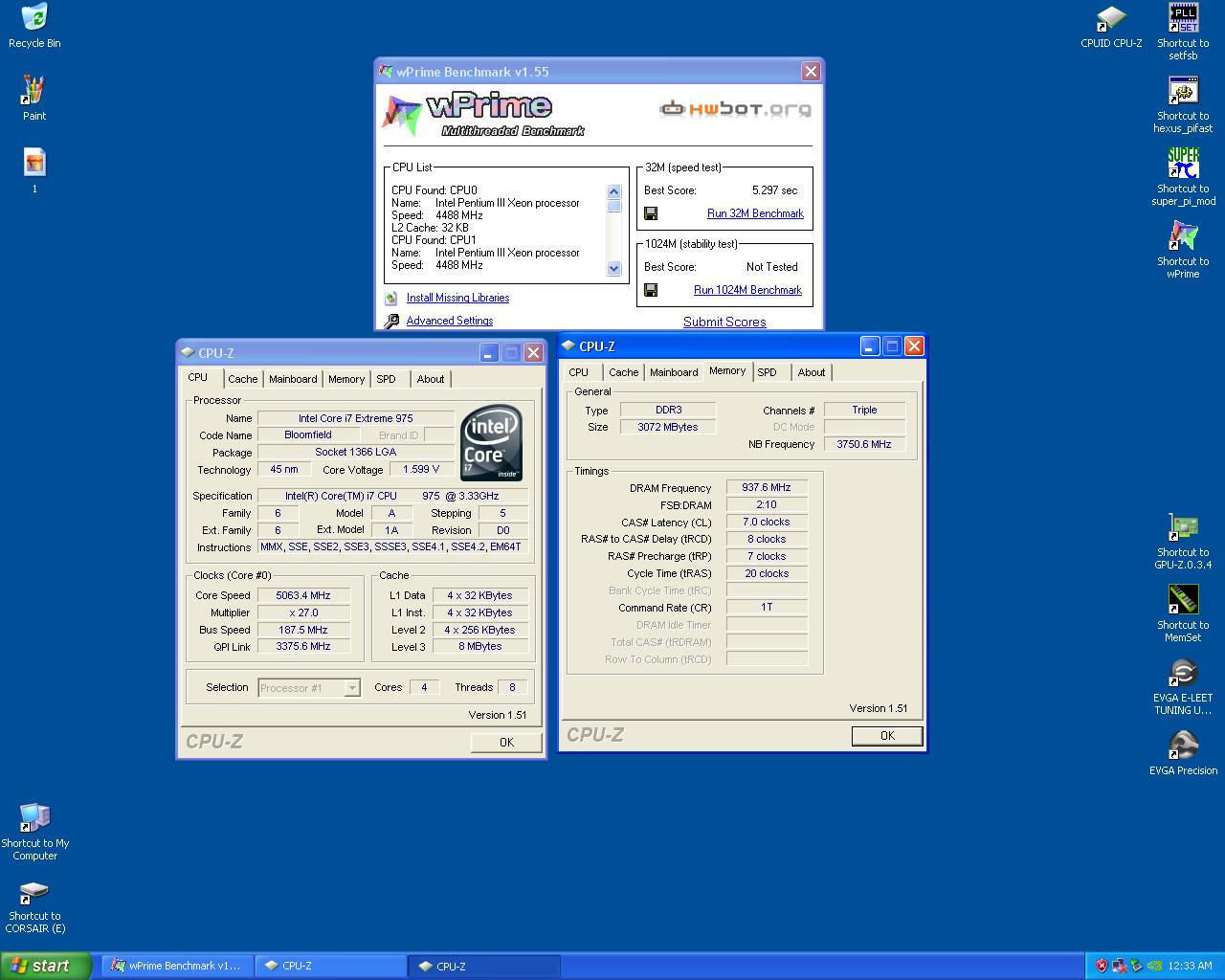Click the Advanced Settings wrench icon
The image size is (1225, 980).
tap(391, 322)
